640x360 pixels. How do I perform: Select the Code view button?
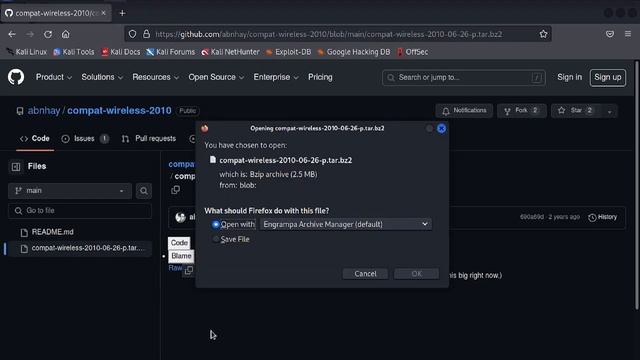(179, 243)
